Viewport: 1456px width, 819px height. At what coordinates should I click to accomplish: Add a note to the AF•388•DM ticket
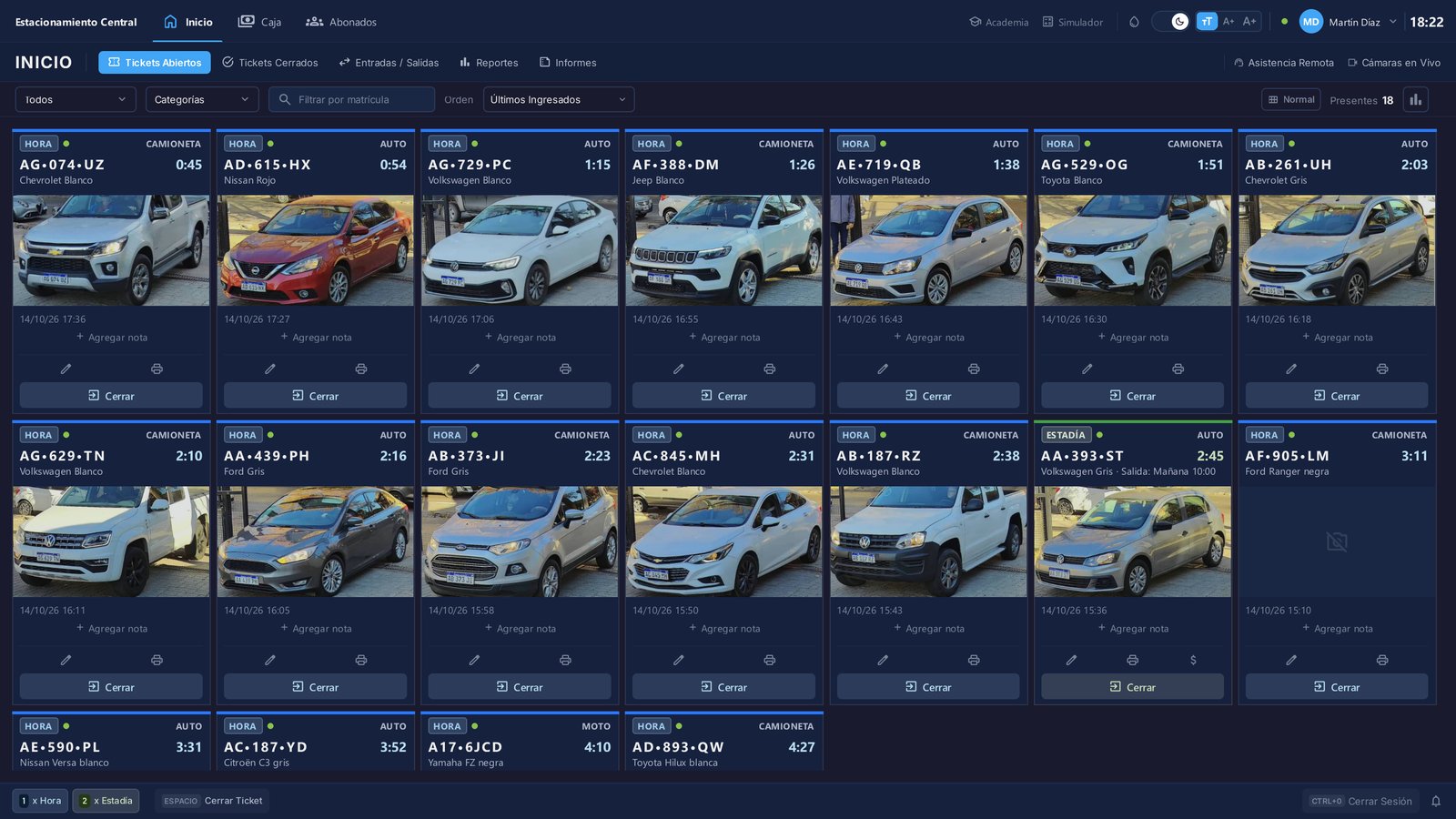click(723, 338)
